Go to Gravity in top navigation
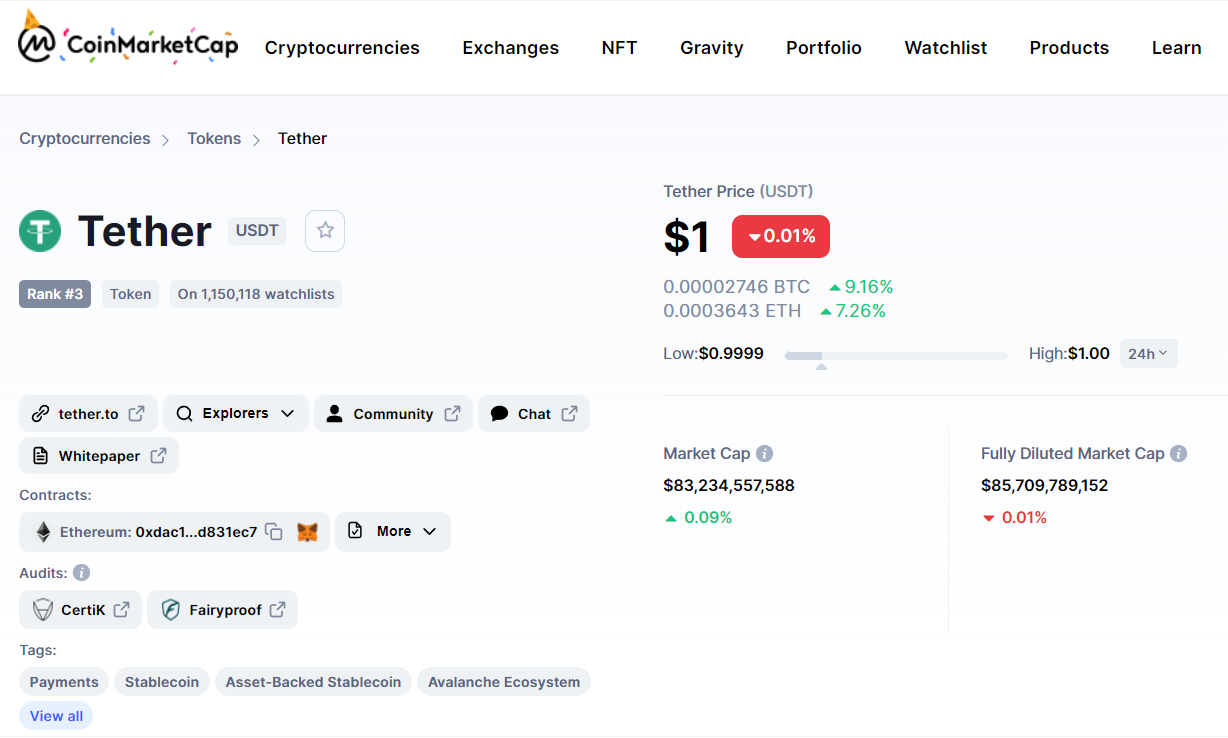Screen dimensions: 1228x738 712,48
